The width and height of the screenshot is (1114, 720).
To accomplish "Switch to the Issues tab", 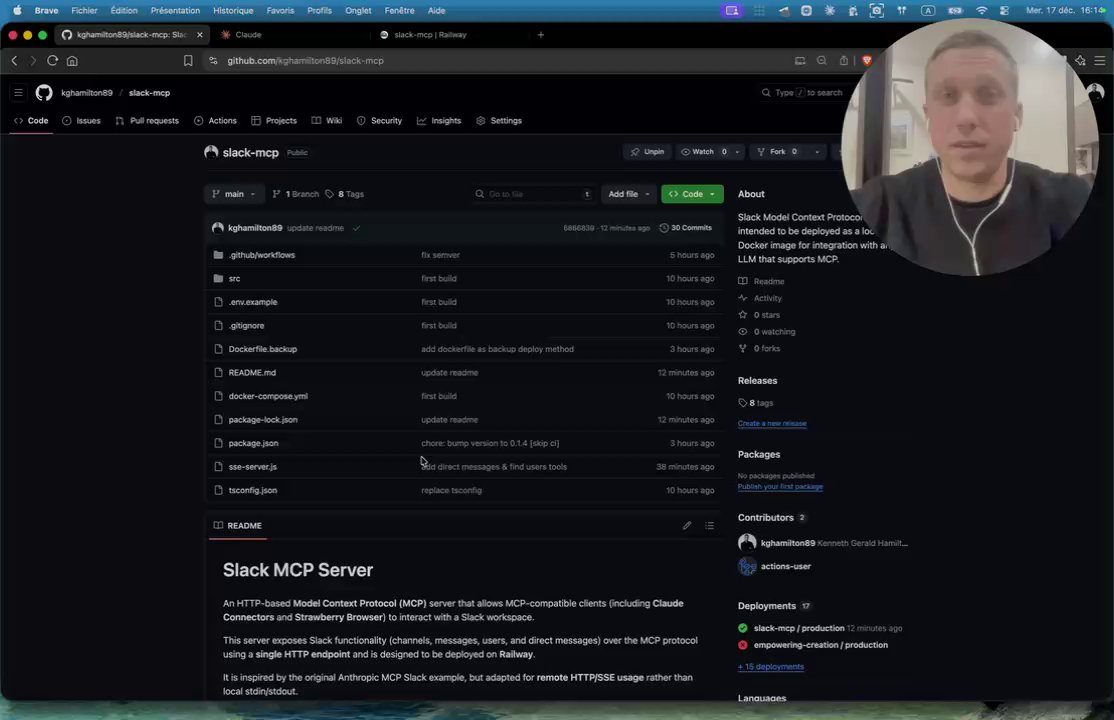I will pos(82,121).
